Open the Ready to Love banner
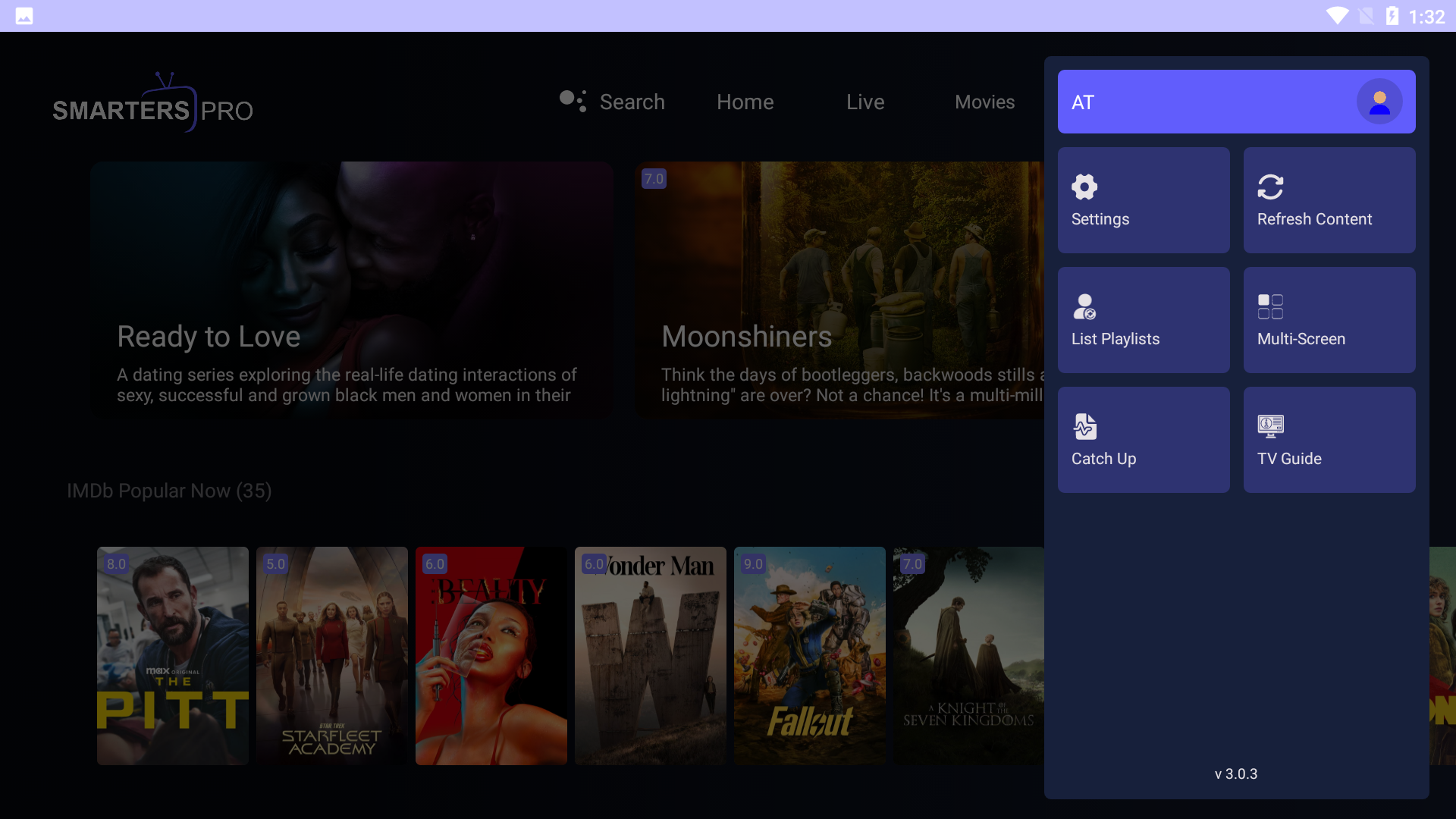The height and width of the screenshot is (819, 1456). click(x=351, y=290)
